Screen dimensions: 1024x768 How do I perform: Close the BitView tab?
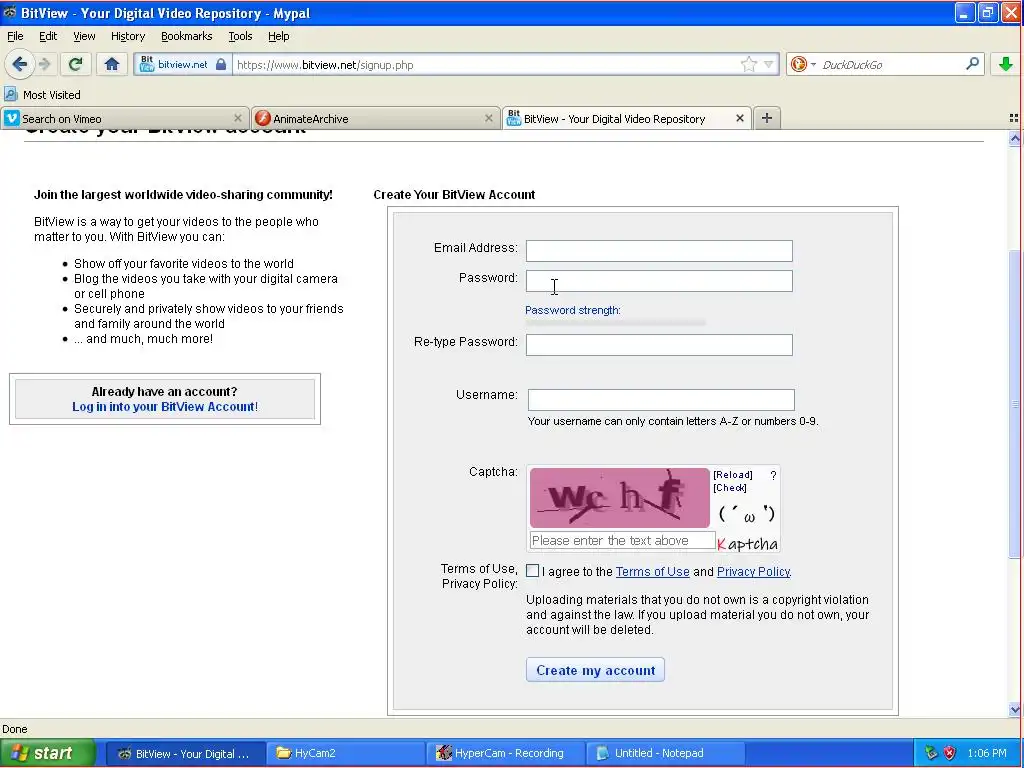tap(739, 118)
